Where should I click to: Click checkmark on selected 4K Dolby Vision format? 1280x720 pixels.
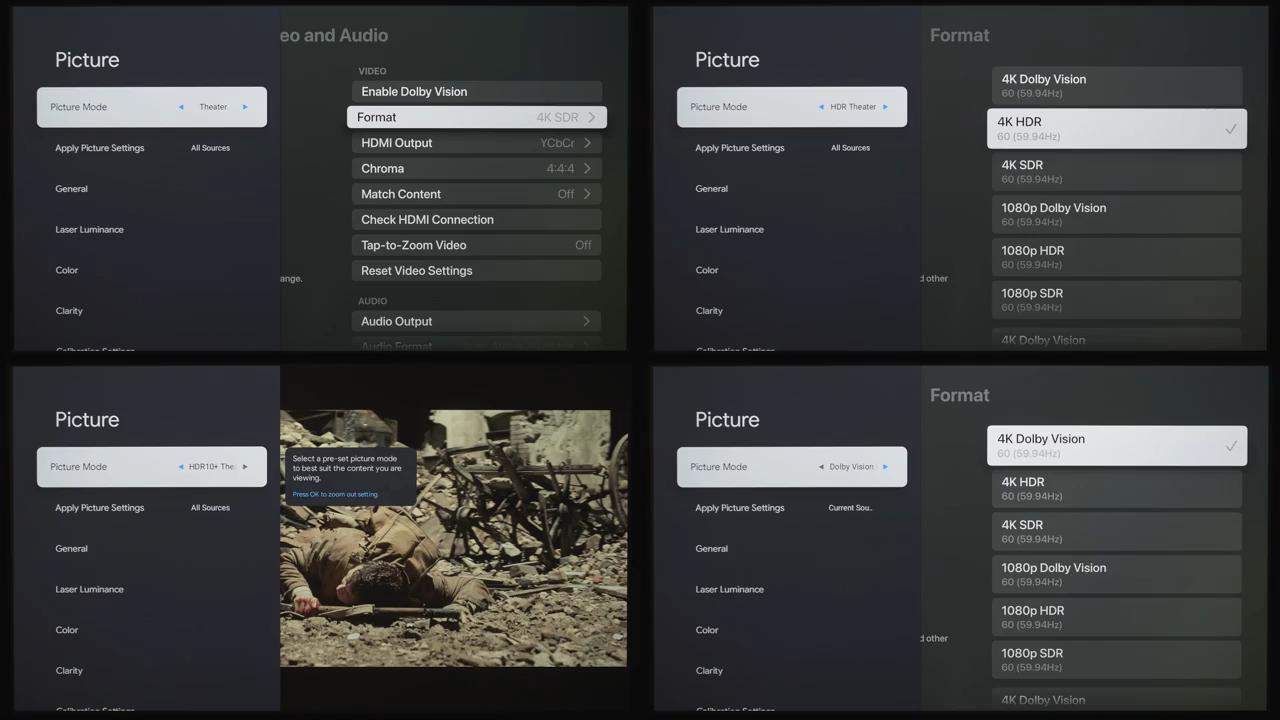(1230, 446)
